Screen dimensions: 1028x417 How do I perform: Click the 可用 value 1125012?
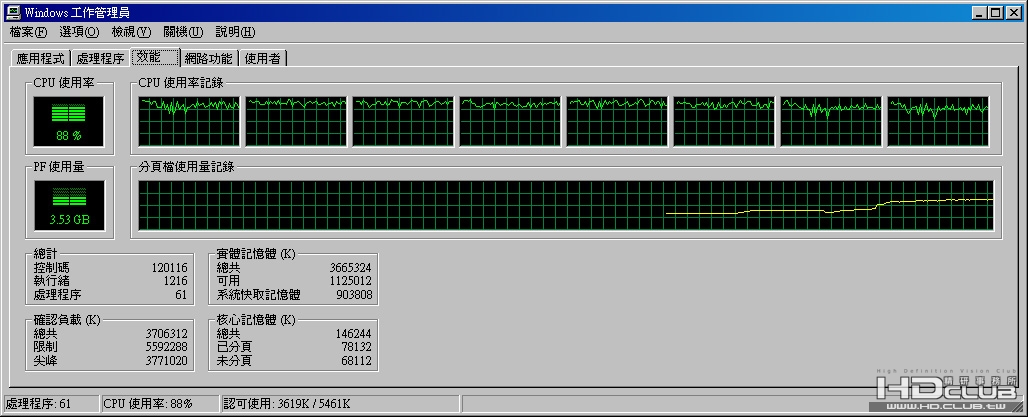pos(351,281)
